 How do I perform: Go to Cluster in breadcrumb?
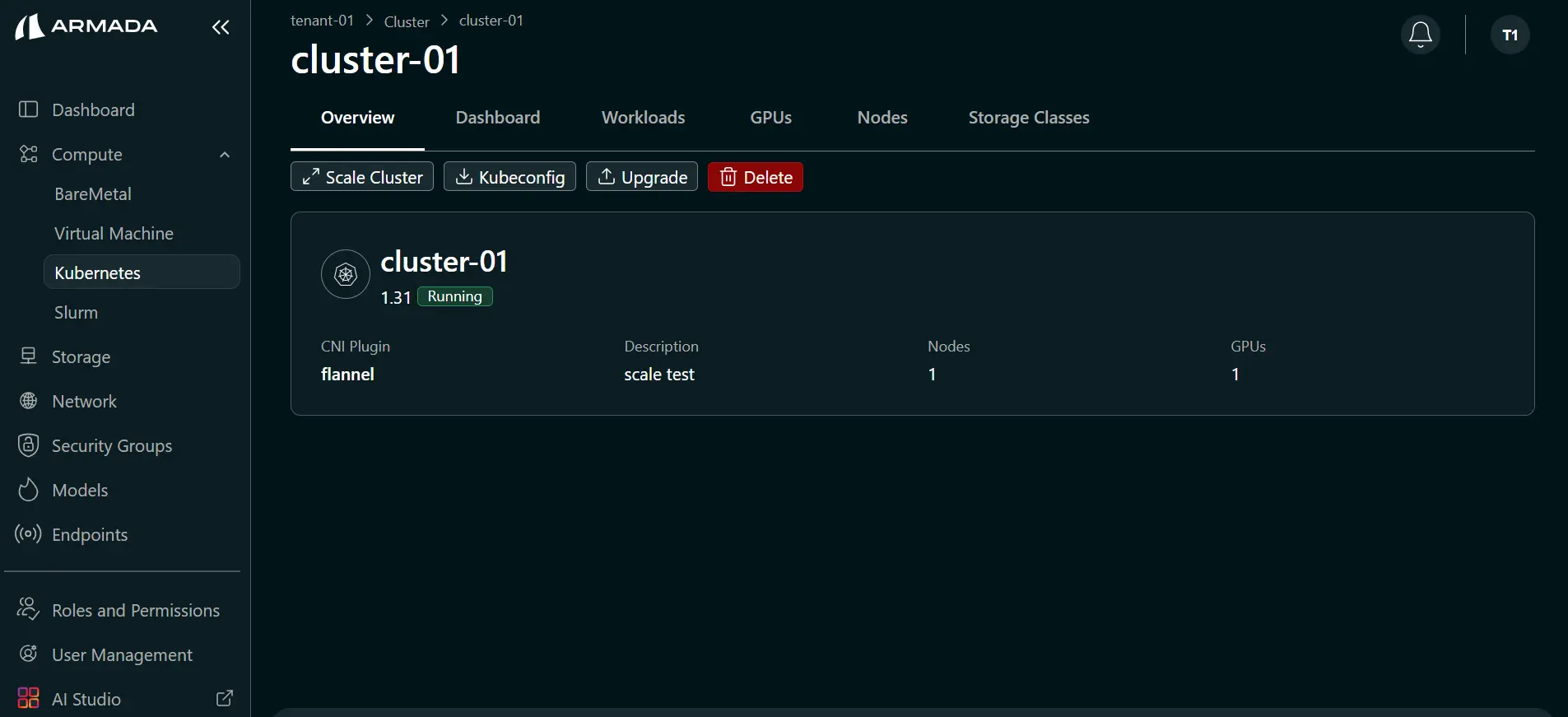407,21
